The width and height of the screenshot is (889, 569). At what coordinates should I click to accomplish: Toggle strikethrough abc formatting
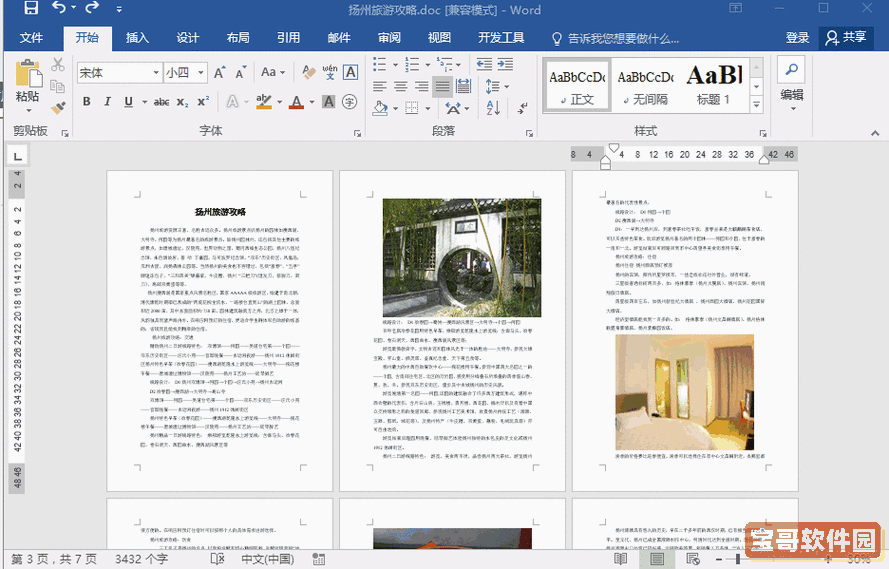(x=162, y=102)
